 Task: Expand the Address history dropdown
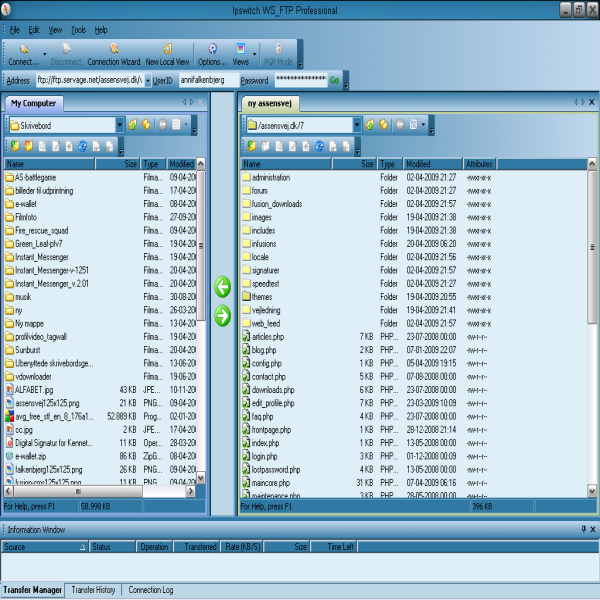pos(148,80)
